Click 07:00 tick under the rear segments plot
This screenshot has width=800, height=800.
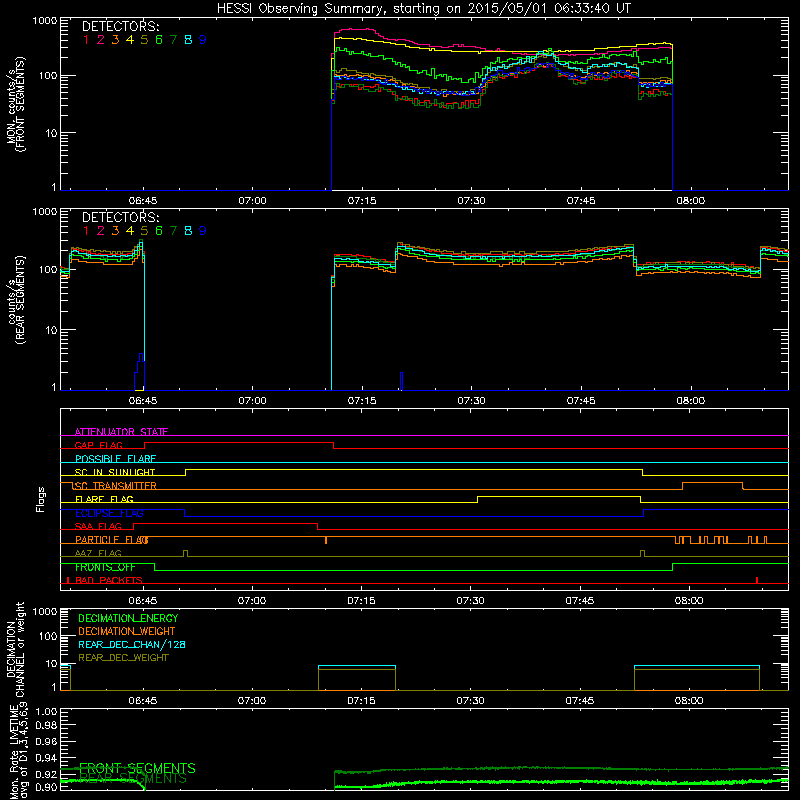(253, 401)
